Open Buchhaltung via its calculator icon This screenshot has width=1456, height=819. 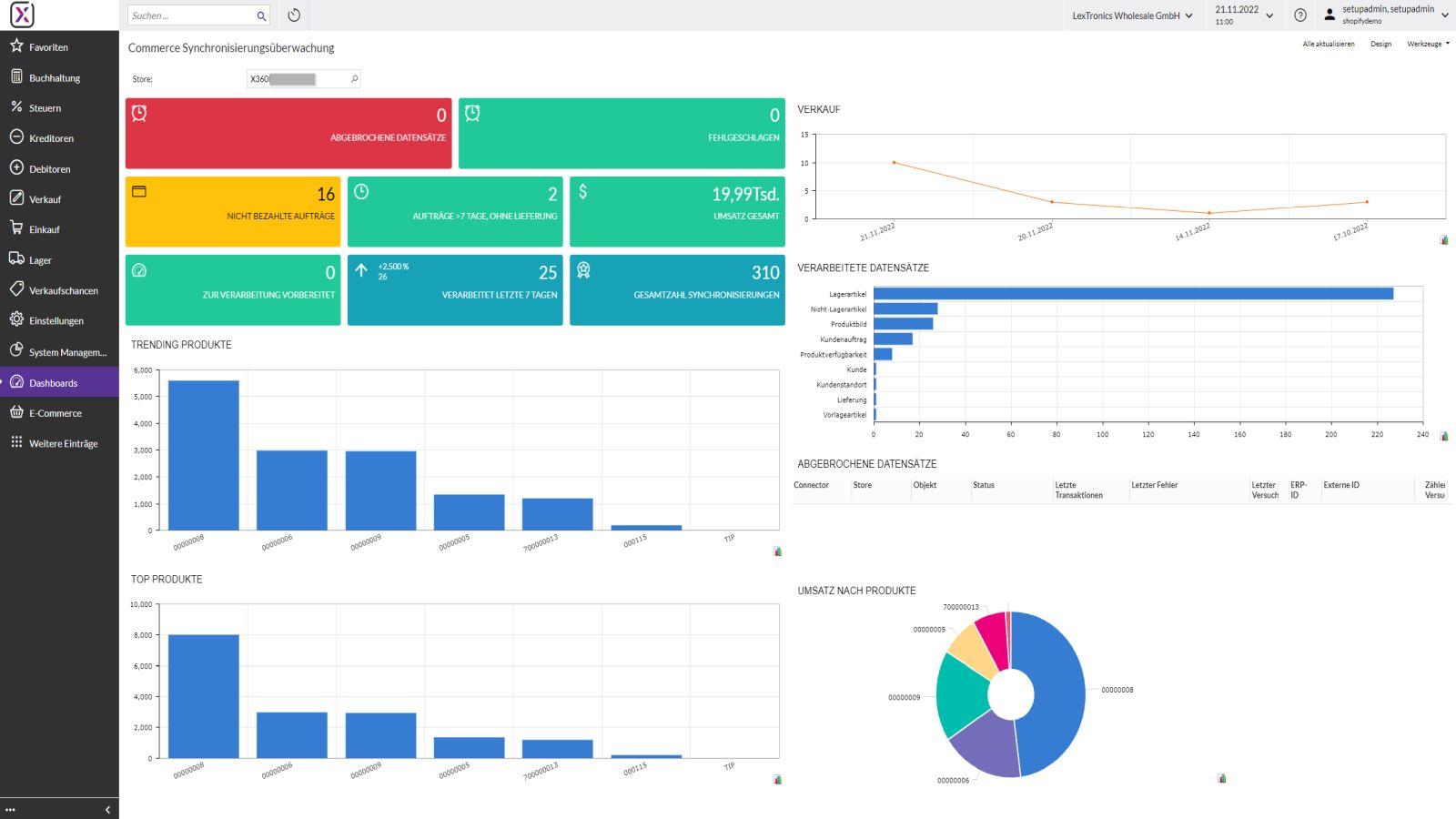[15, 77]
